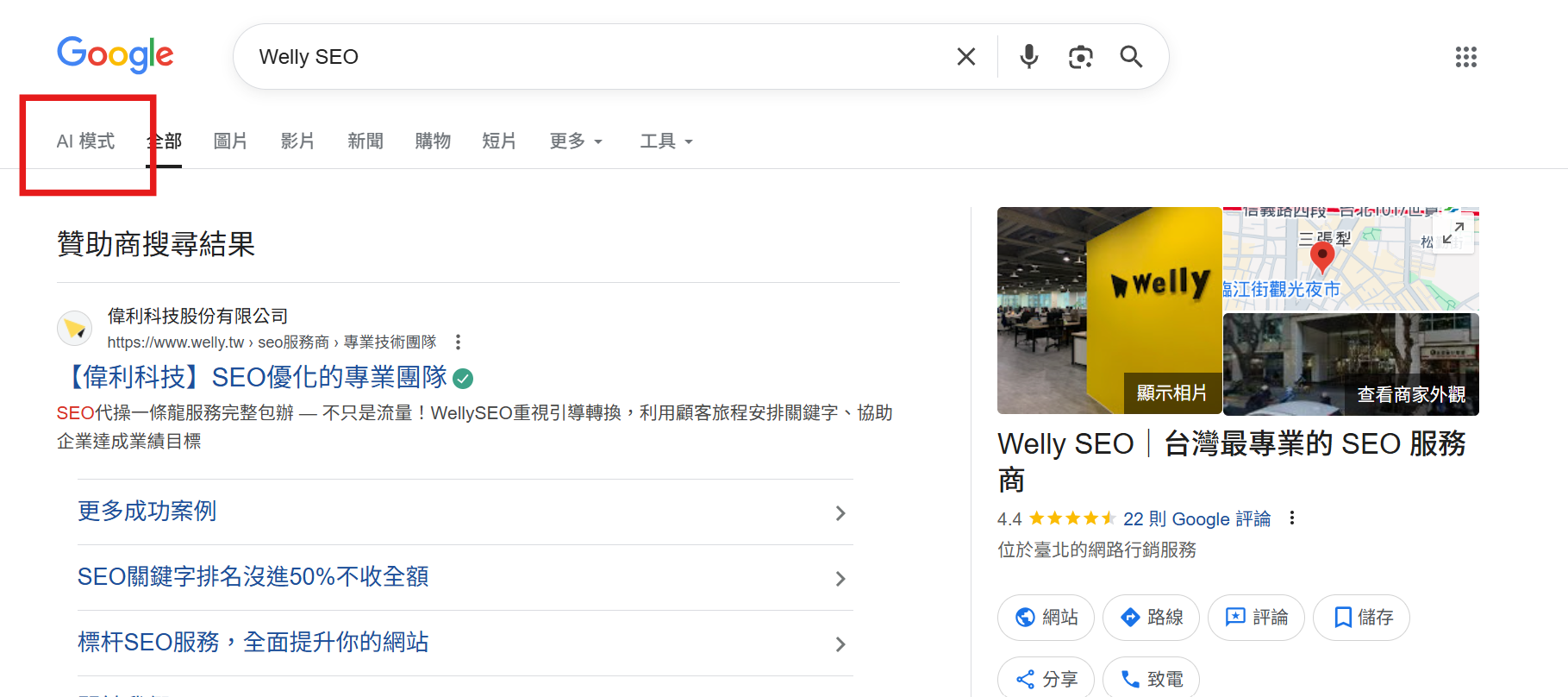Get directions with 路線 button

[1151, 618]
